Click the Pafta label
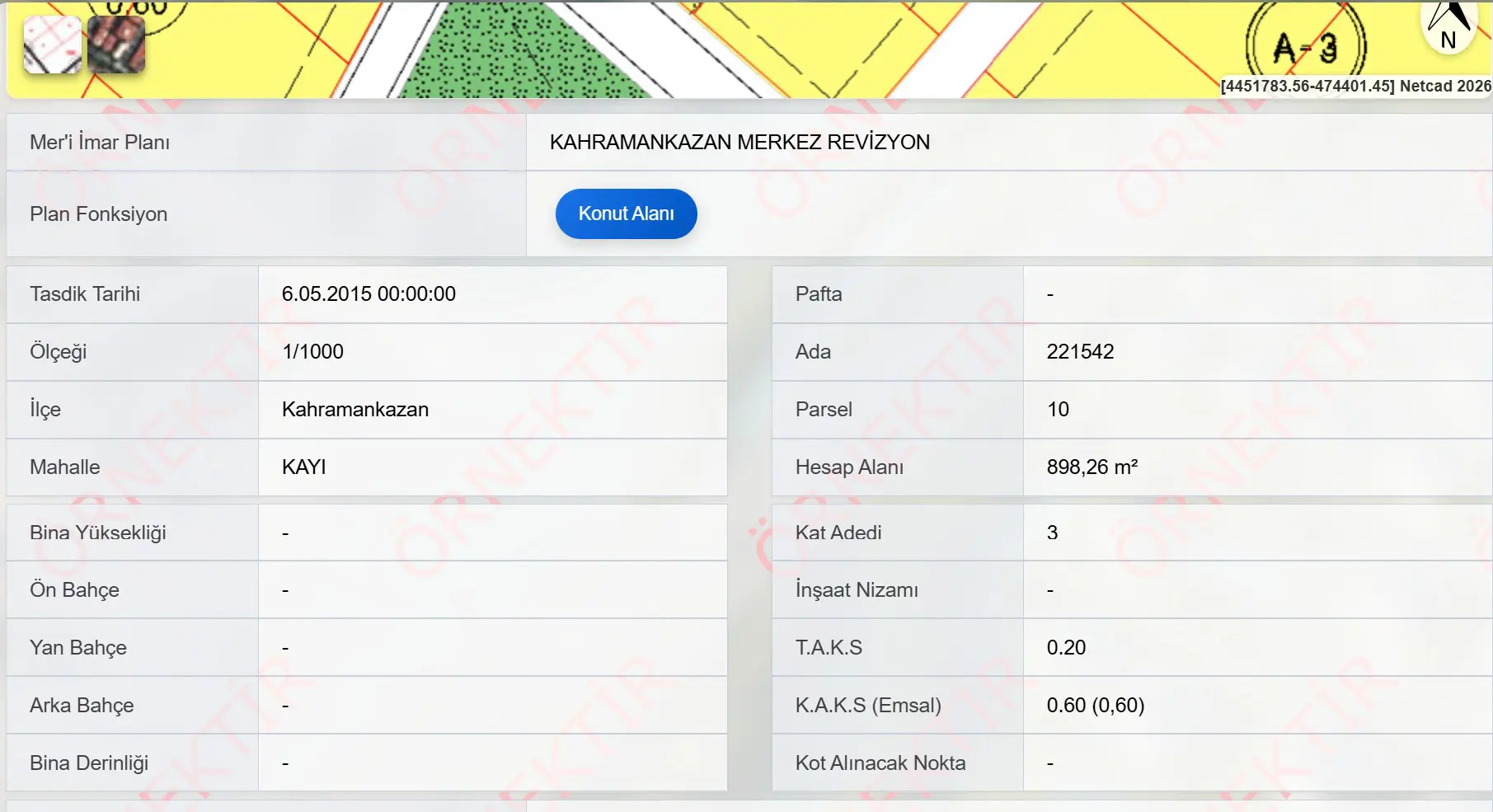 [x=819, y=294]
